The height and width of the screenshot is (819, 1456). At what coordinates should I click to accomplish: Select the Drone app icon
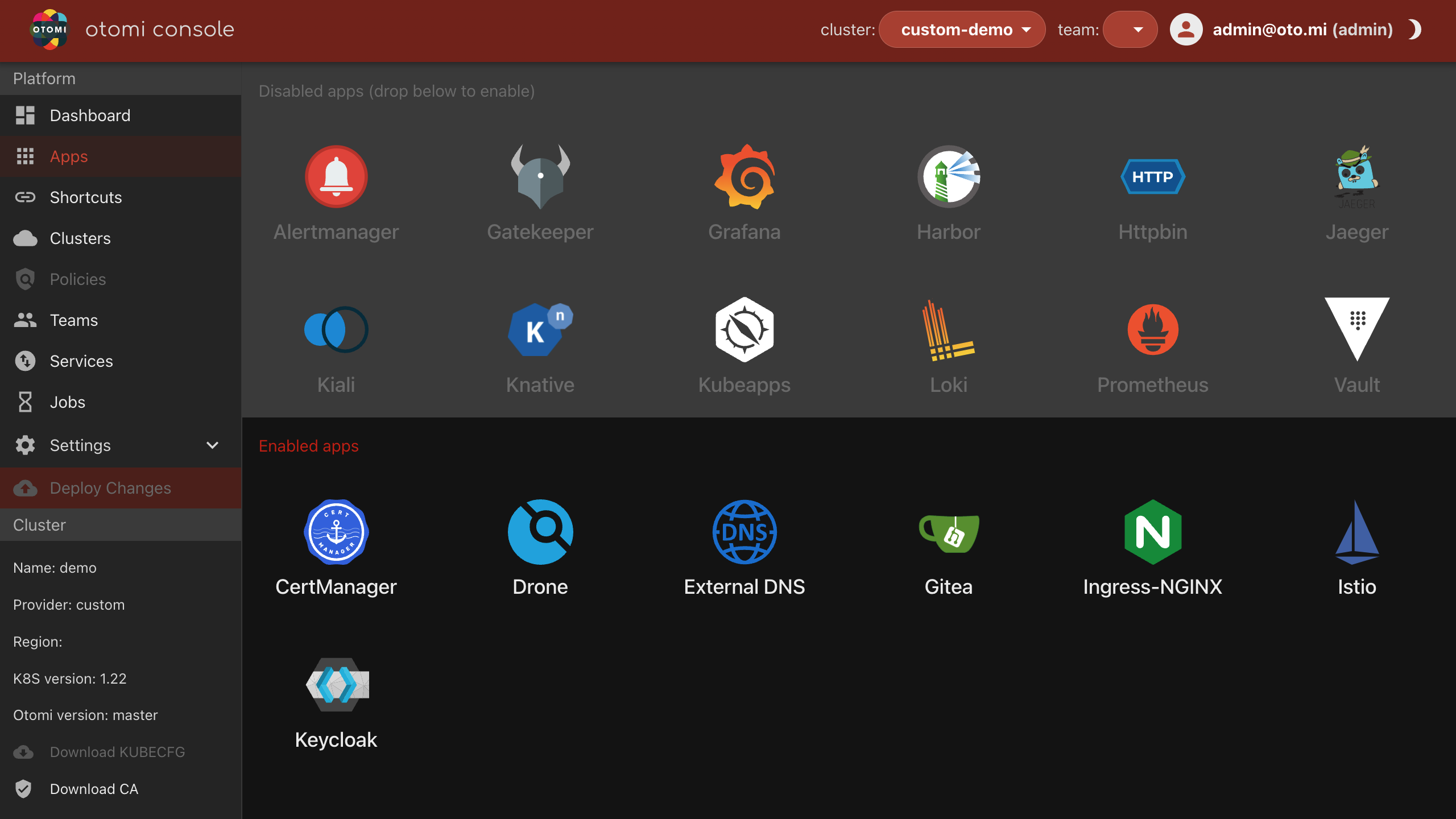[x=540, y=532]
